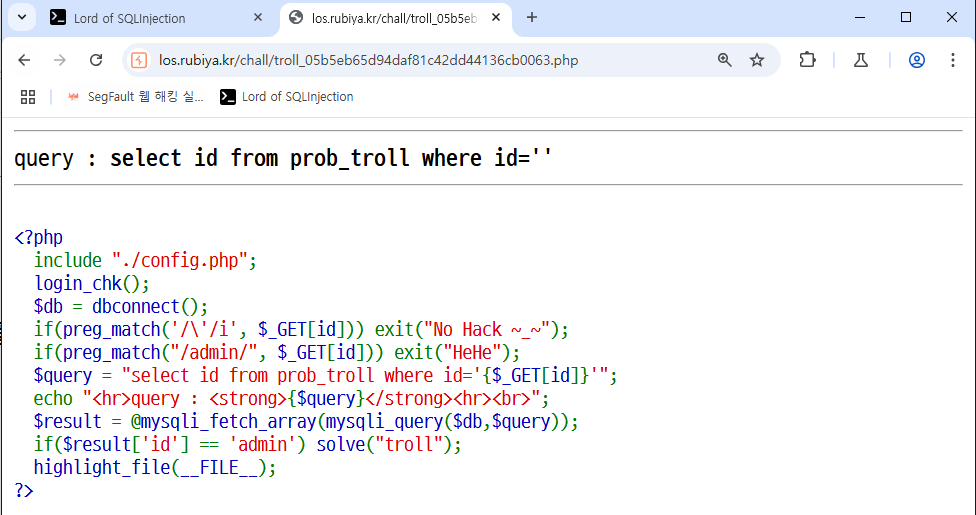Open the profile account menu
Screen dimensions: 976x515
[x=917, y=60]
